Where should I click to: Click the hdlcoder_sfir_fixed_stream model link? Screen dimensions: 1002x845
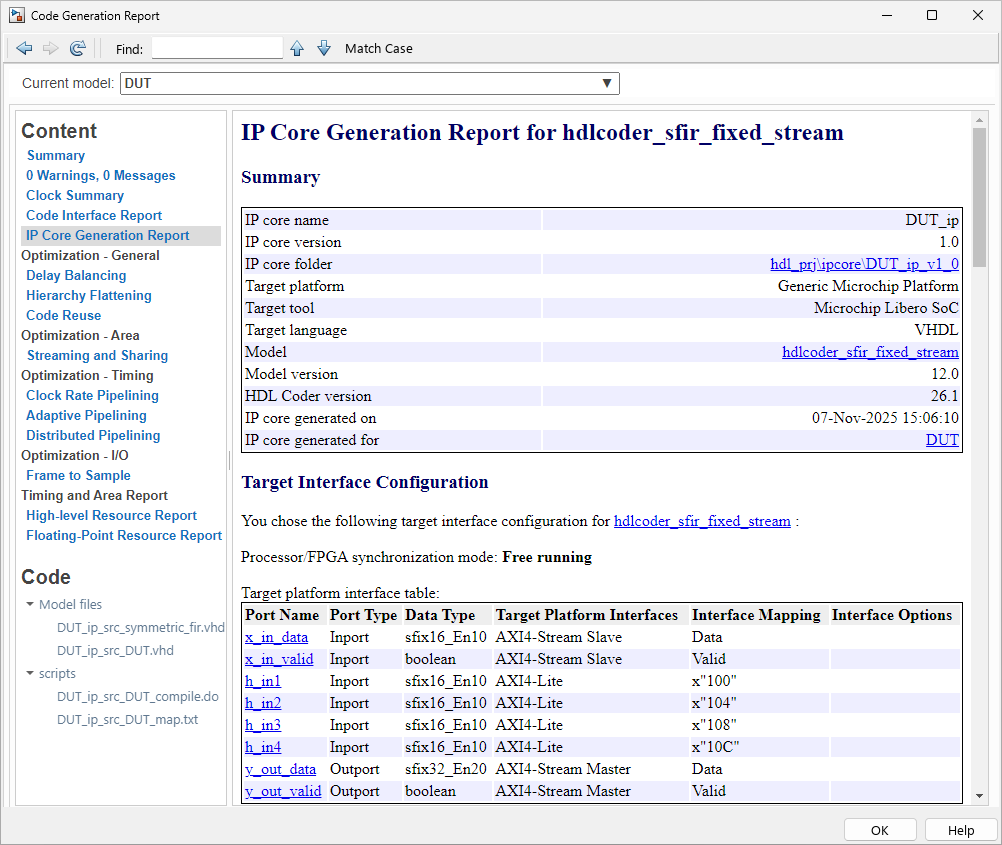point(870,352)
